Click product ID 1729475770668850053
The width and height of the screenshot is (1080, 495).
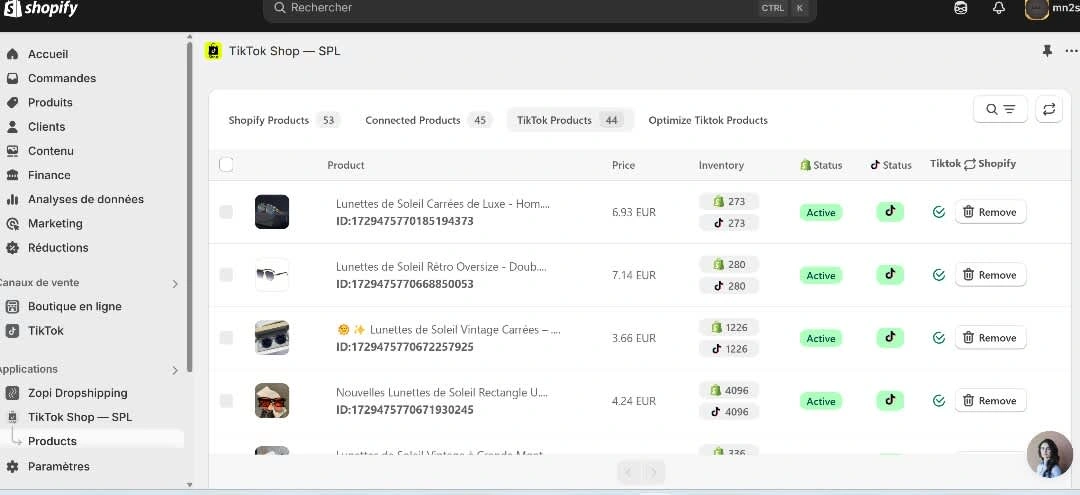[x=404, y=284]
